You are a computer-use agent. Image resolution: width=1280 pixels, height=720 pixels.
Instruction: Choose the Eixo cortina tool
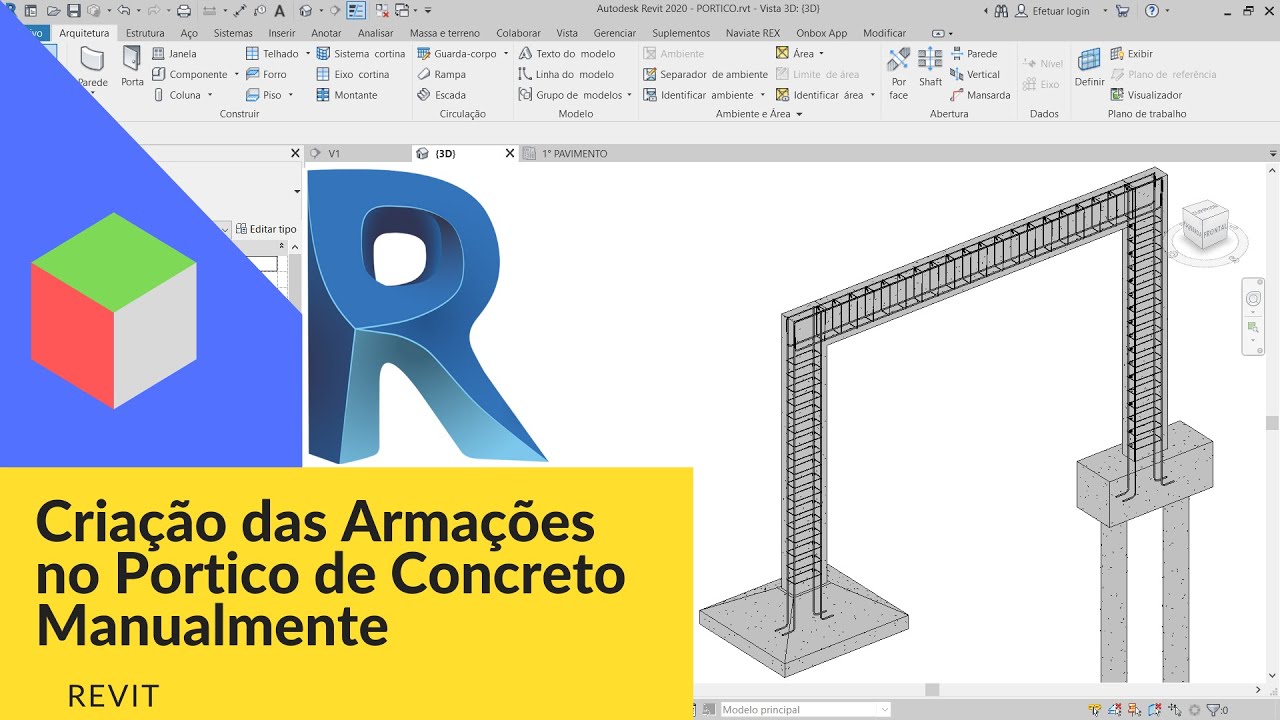tap(353, 74)
